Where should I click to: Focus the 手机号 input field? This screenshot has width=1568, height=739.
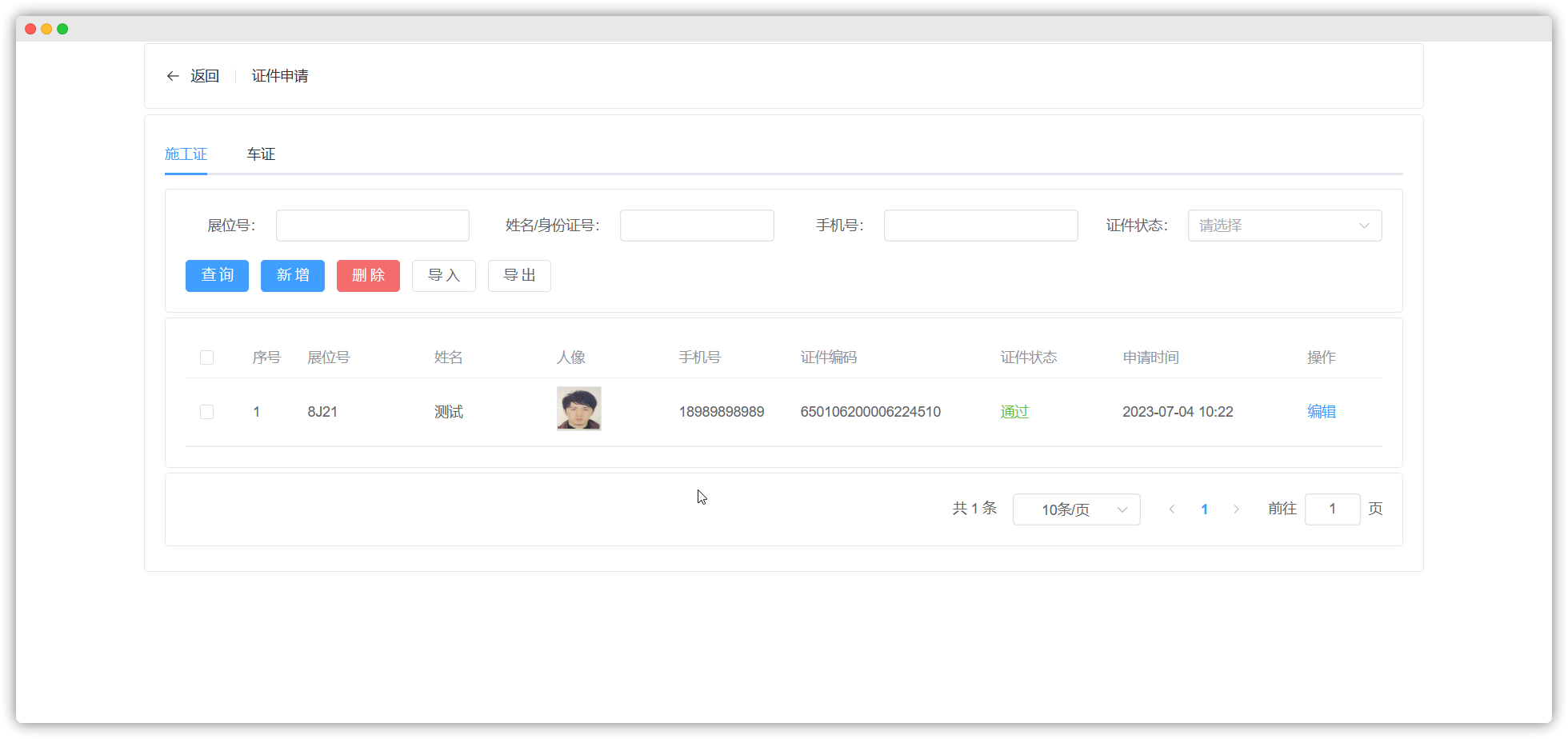point(981,226)
